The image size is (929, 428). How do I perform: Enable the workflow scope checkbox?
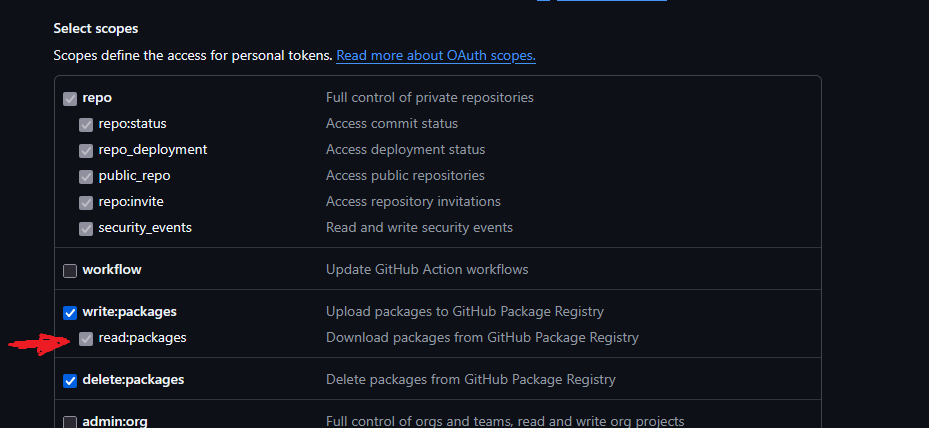point(70,270)
